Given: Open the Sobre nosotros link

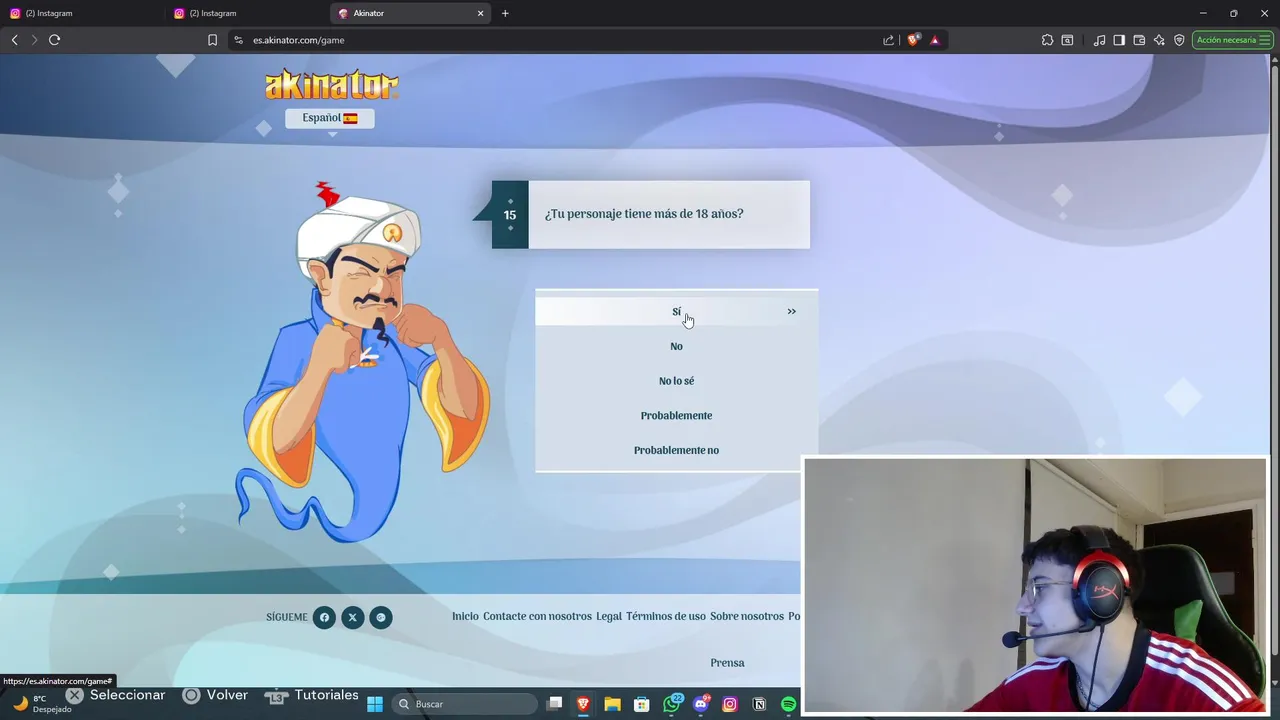Looking at the screenshot, I should 747,616.
